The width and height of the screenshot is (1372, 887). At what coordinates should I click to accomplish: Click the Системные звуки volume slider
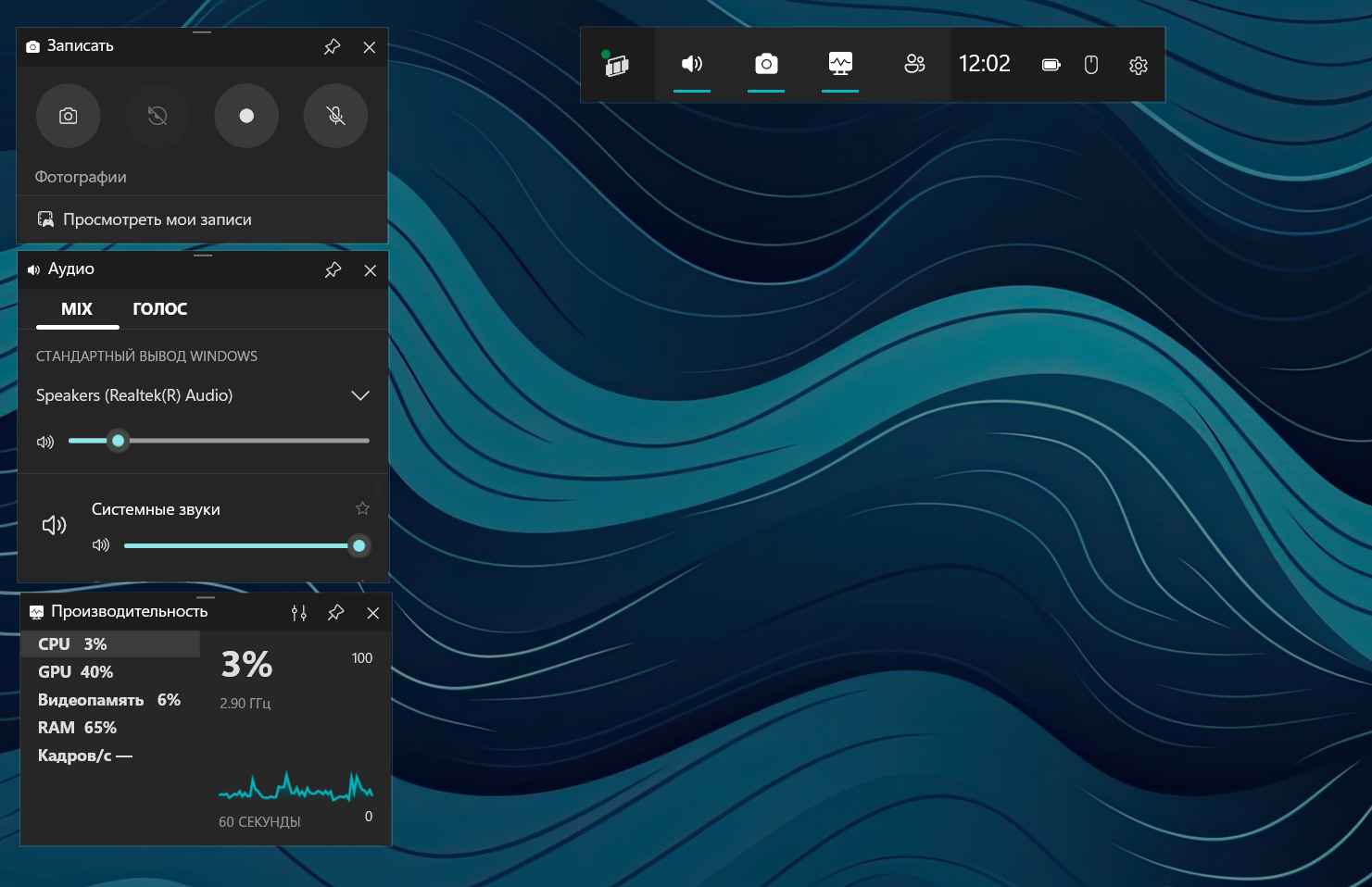(x=241, y=545)
